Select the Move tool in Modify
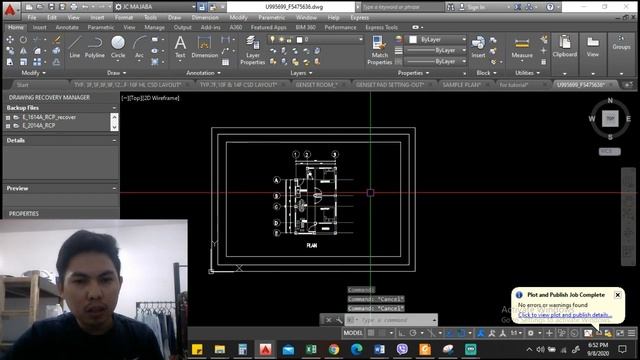 coord(10,40)
